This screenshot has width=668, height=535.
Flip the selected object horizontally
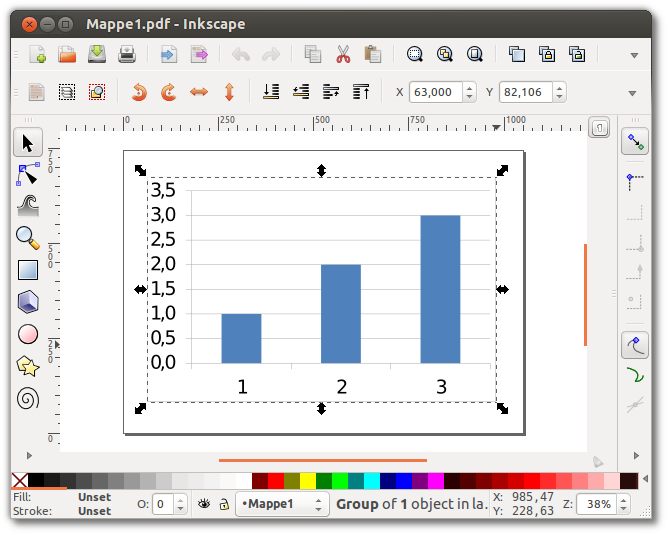[199, 92]
